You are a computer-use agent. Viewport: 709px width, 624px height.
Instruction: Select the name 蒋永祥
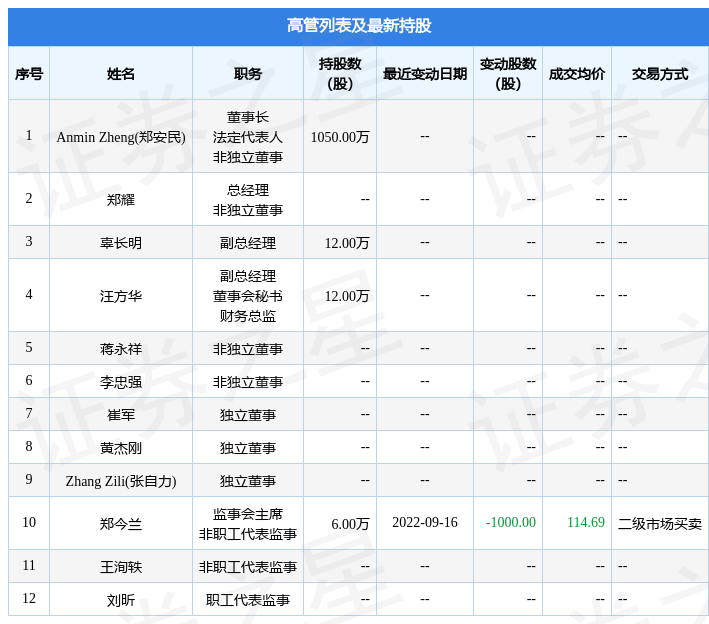click(121, 349)
